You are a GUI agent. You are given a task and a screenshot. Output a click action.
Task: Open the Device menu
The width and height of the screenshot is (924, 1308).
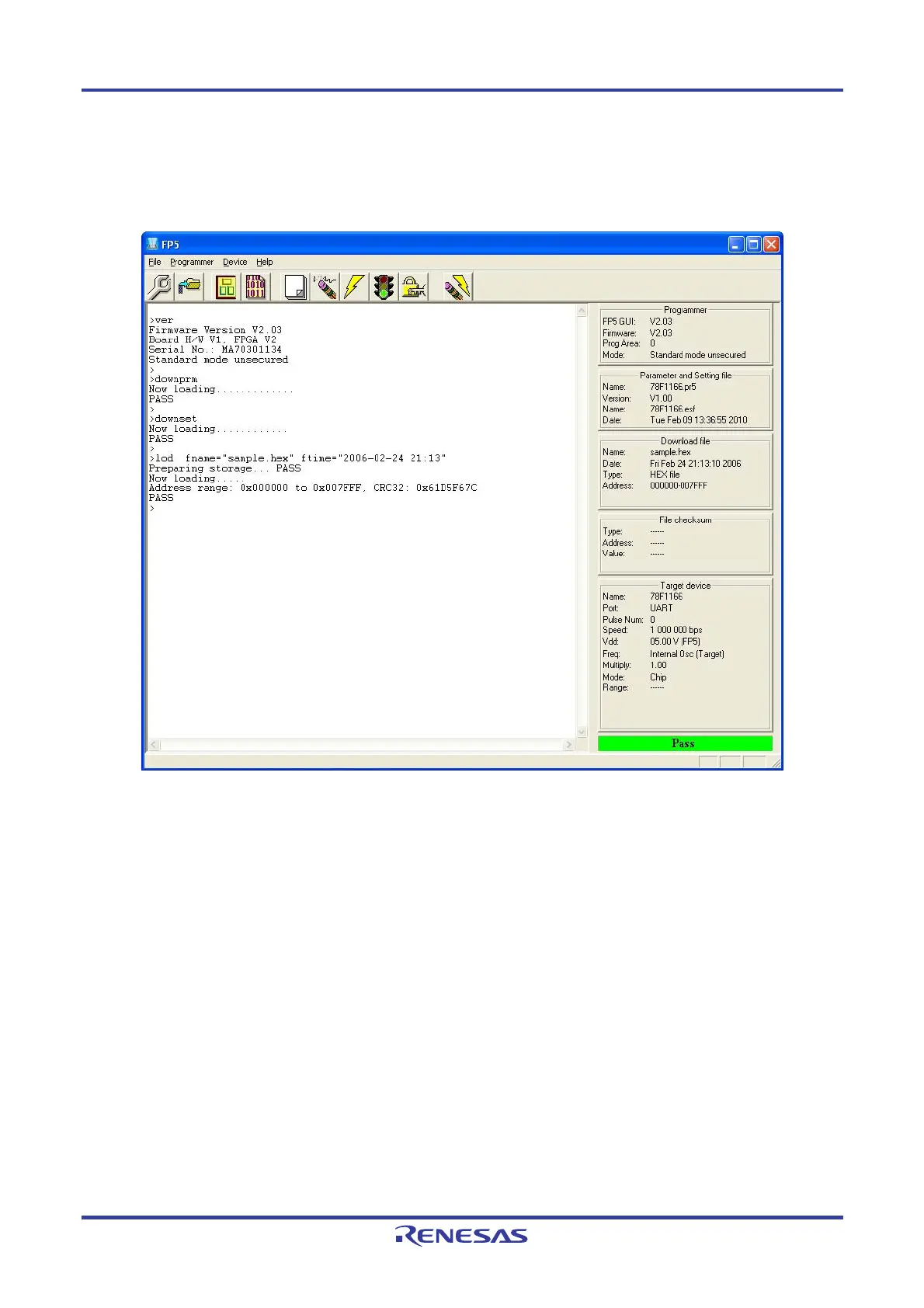coord(234,263)
